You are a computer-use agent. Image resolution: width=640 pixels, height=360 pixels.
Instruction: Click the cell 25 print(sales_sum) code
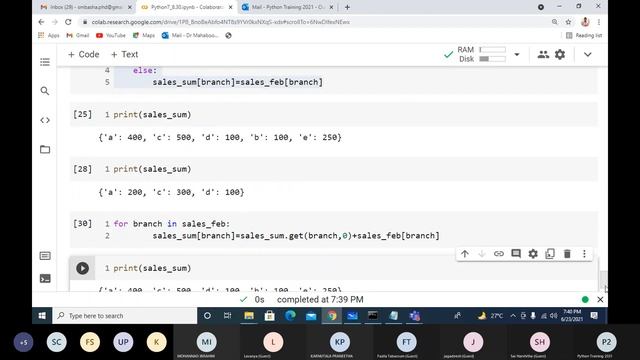(152, 115)
